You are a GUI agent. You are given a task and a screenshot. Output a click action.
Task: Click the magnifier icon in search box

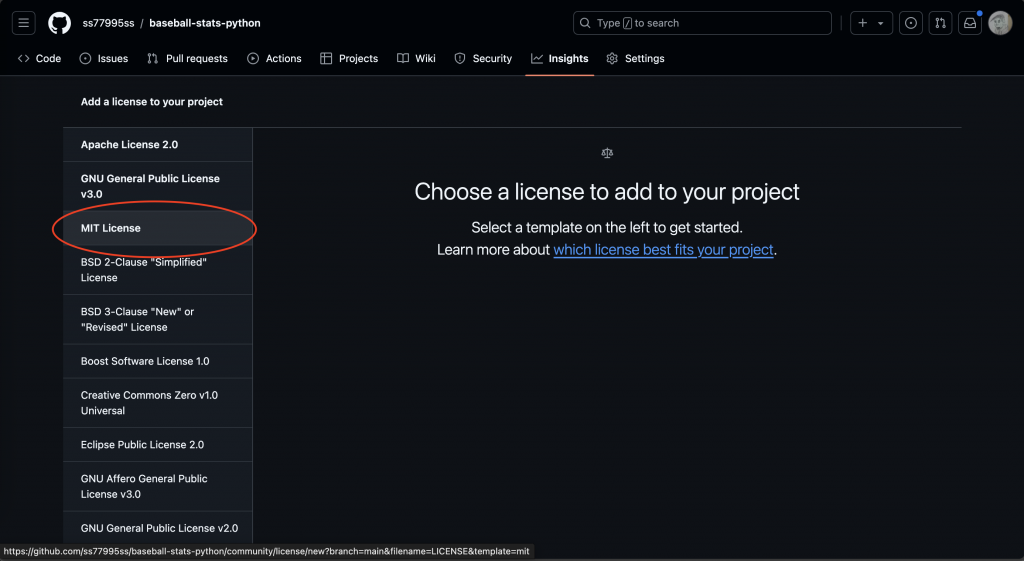click(x=585, y=23)
